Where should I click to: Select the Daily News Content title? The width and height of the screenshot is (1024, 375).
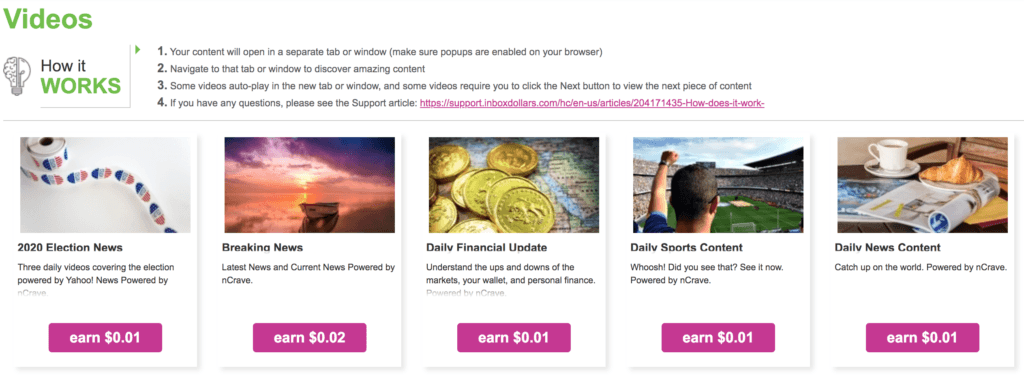click(x=888, y=248)
